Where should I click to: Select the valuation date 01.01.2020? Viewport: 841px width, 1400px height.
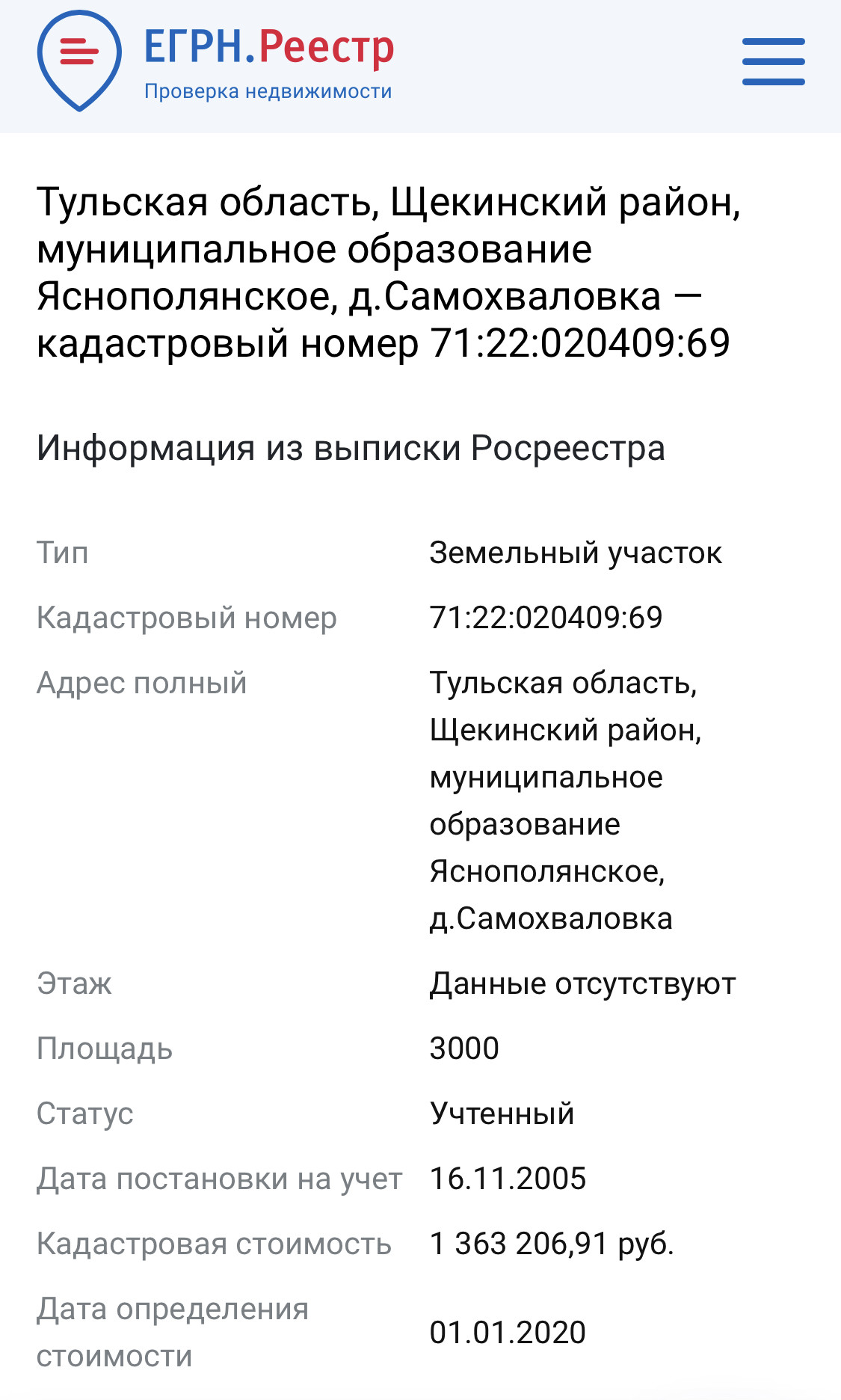[508, 1333]
